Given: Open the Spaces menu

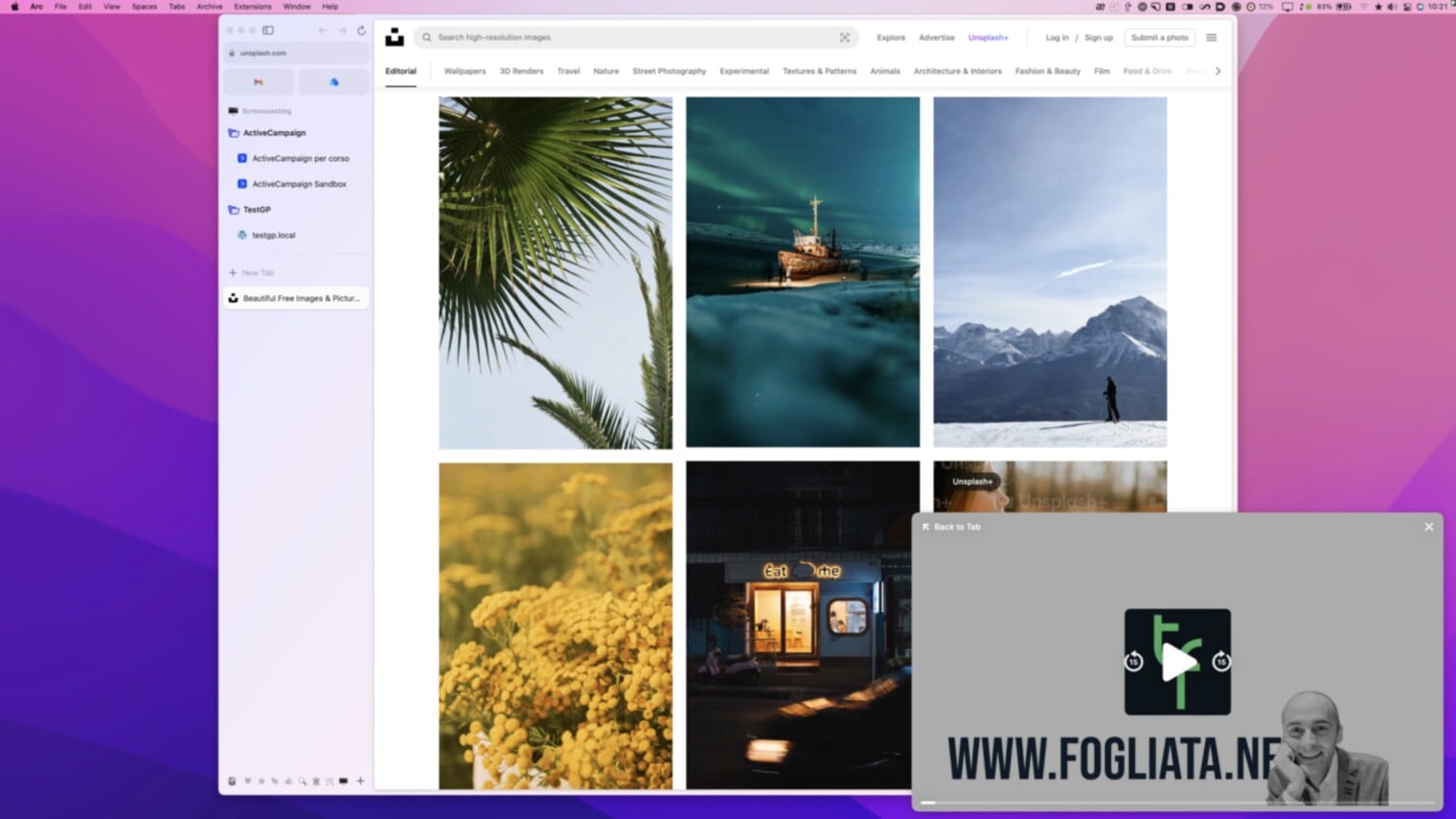Looking at the screenshot, I should 145,7.
